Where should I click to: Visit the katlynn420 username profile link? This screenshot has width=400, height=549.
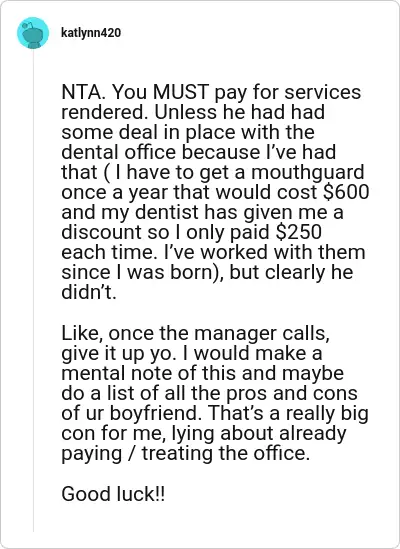point(91,33)
